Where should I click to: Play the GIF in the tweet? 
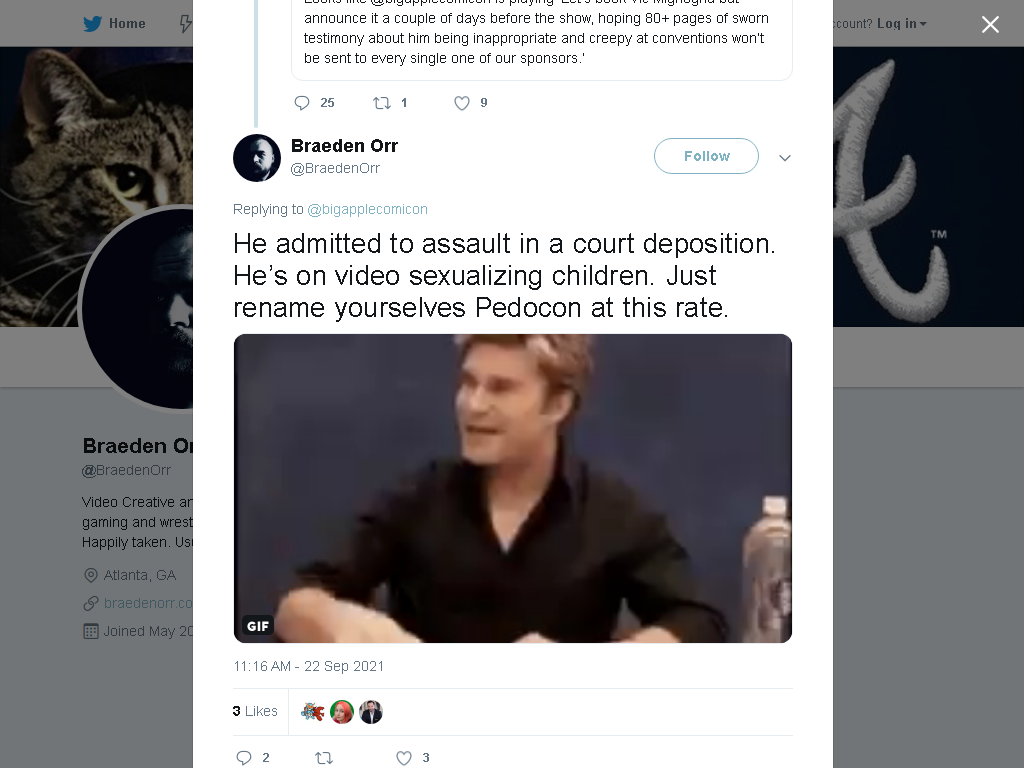tap(513, 488)
